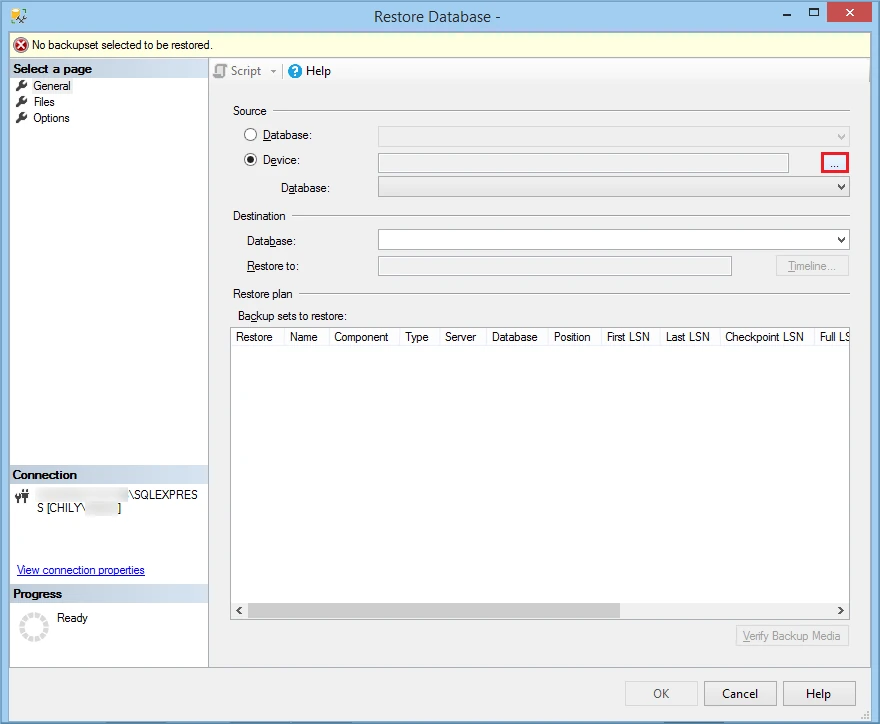Image resolution: width=880 pixels, height=724 pixels.
Task: Expand the Script dropdown arrow
Action: click(273, 71)
